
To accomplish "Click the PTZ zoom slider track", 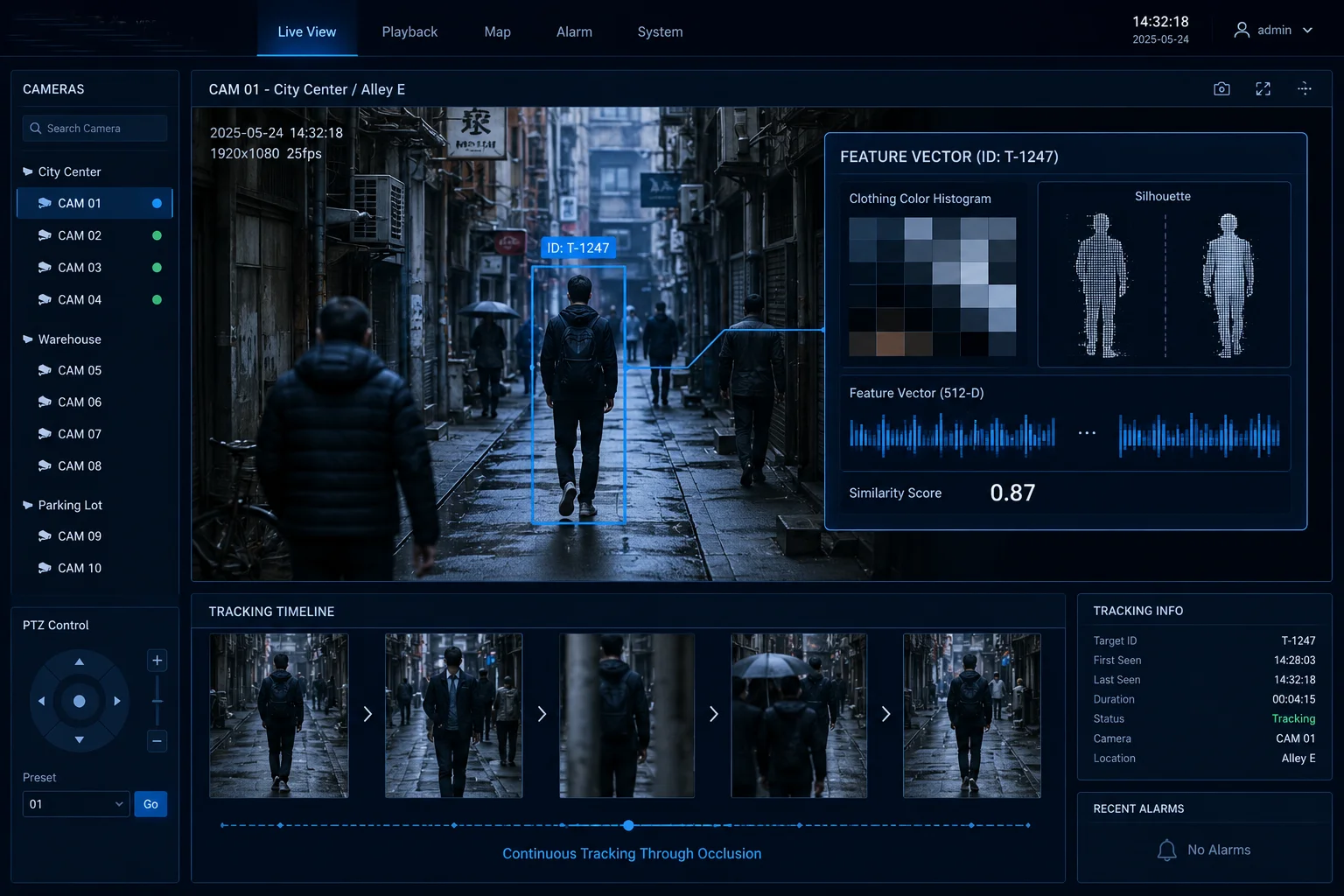I will point(157,701).
